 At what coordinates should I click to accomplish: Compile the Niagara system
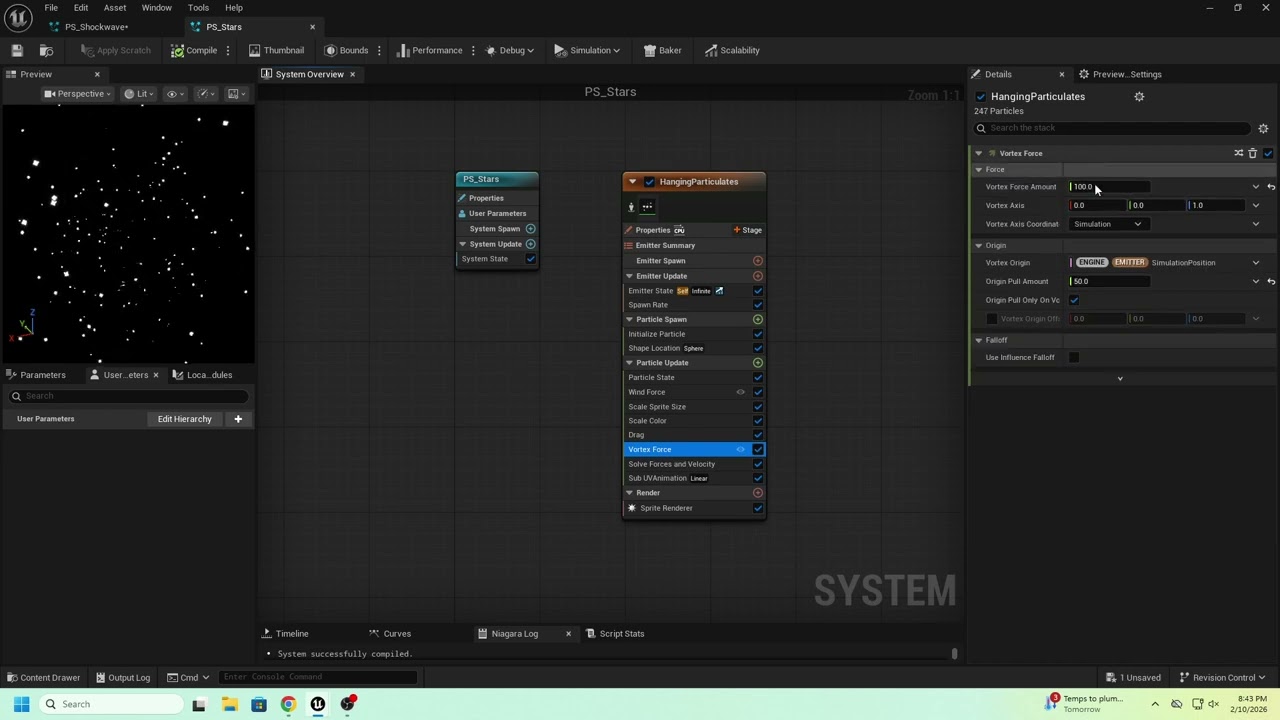click(x=194, y=50)
